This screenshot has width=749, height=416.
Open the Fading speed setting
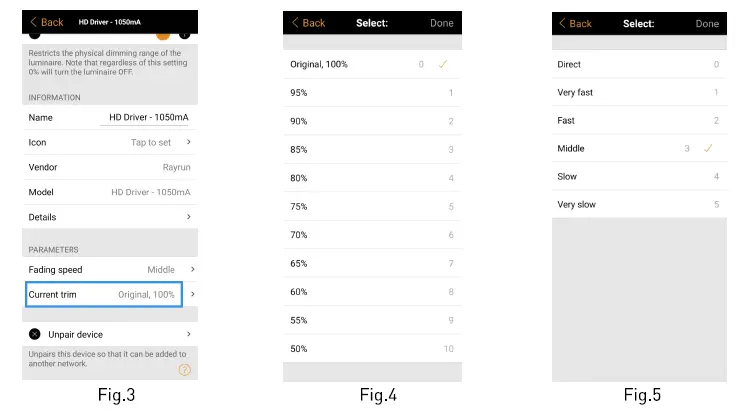point(110,270)
